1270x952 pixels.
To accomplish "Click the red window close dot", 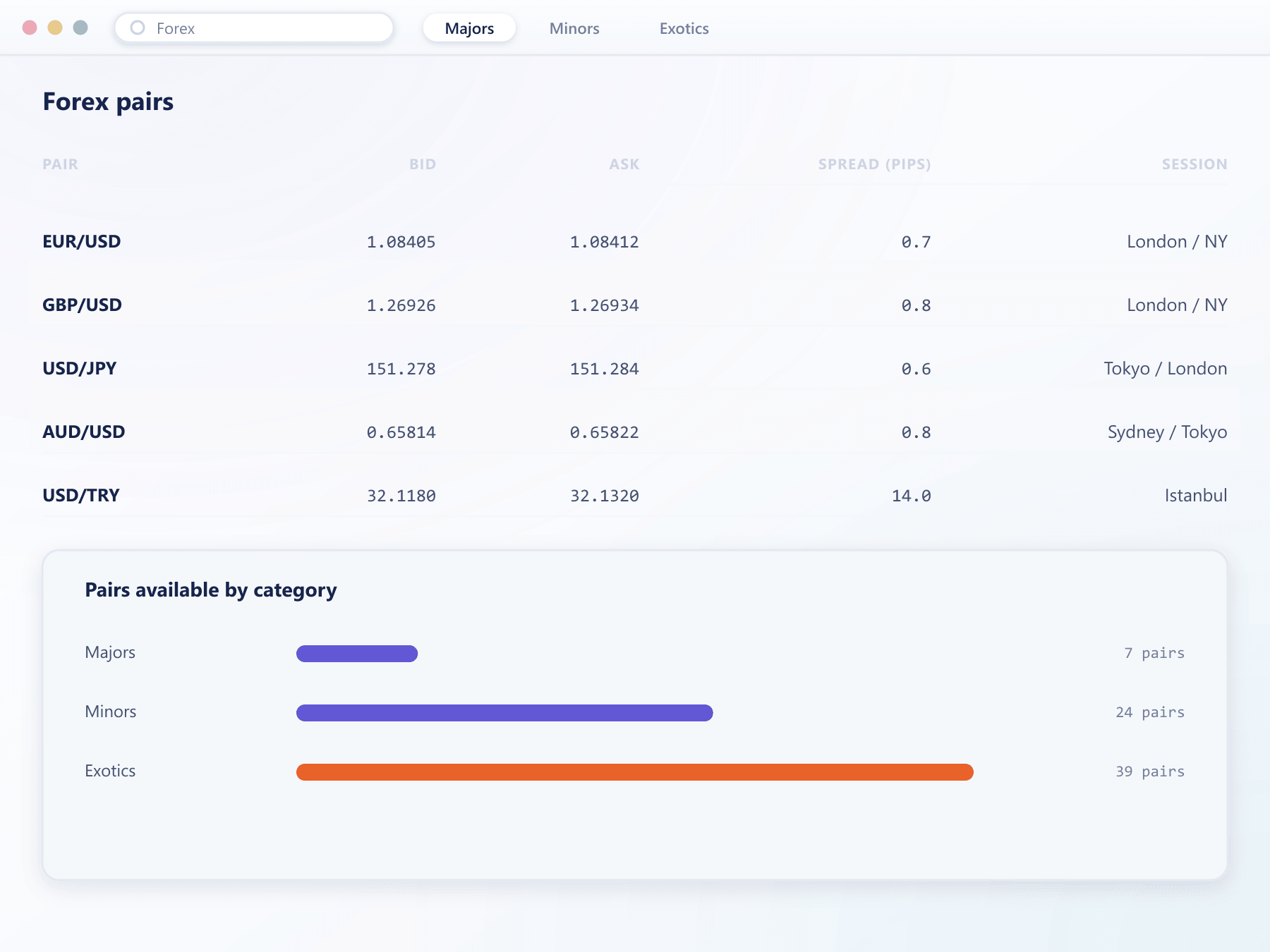I will coord(30,28).
